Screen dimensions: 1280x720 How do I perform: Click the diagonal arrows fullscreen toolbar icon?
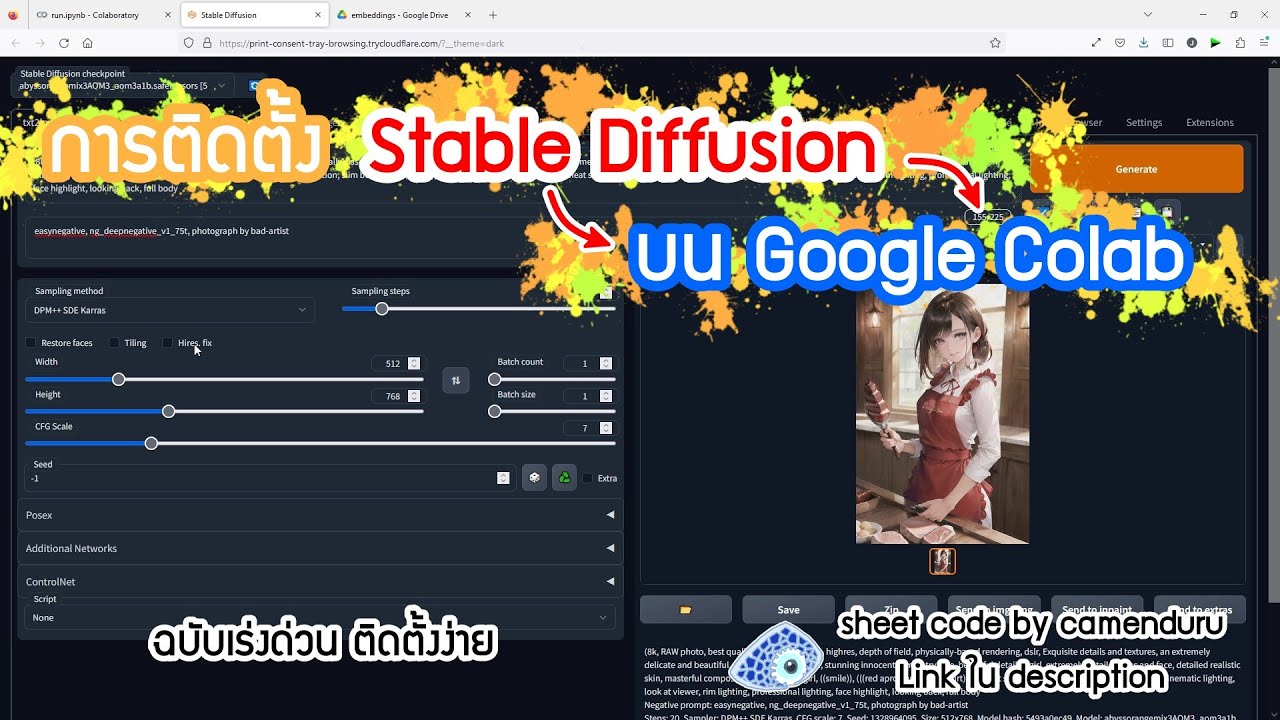[1096, 43]
